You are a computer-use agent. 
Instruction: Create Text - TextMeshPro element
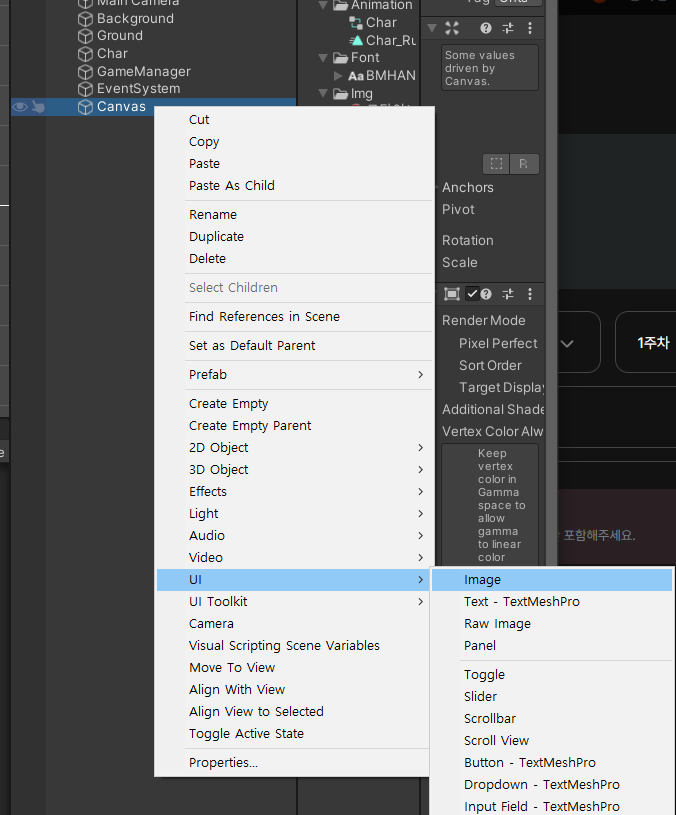(552, 602)
